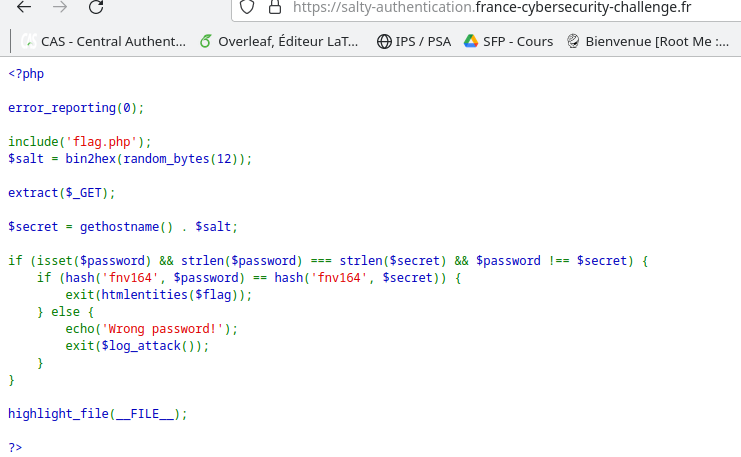
Task: Click the 'Wrong password!' echo line
Action: [152, 328]
